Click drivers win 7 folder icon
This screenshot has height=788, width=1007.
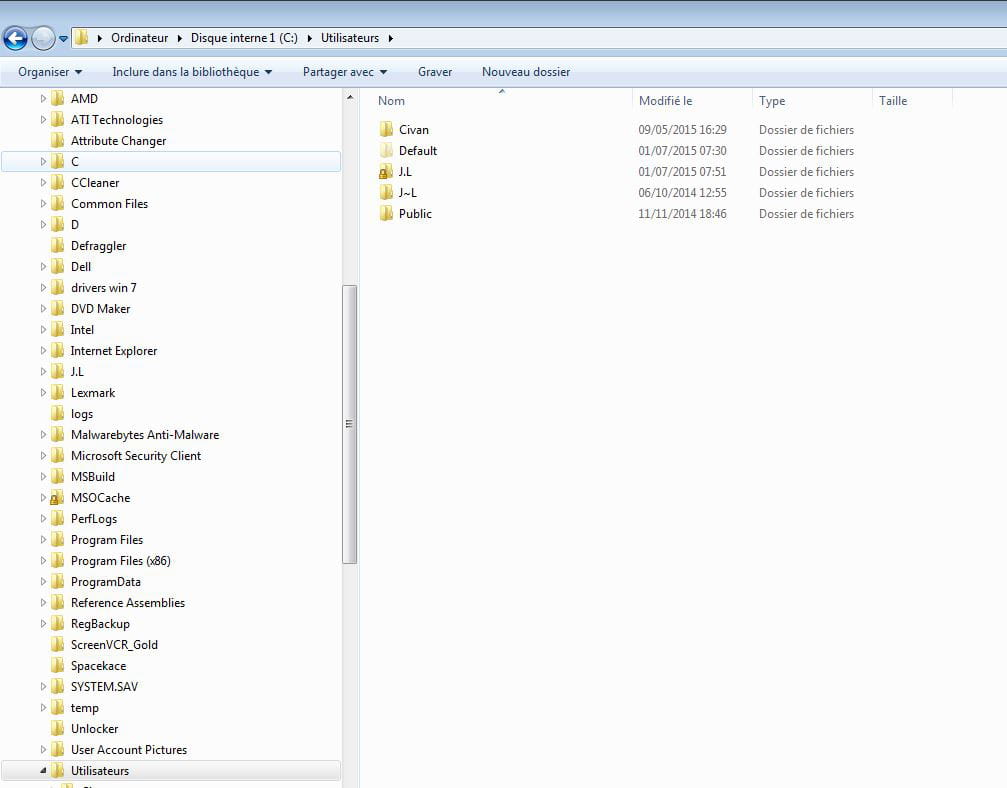coord(58,288)
